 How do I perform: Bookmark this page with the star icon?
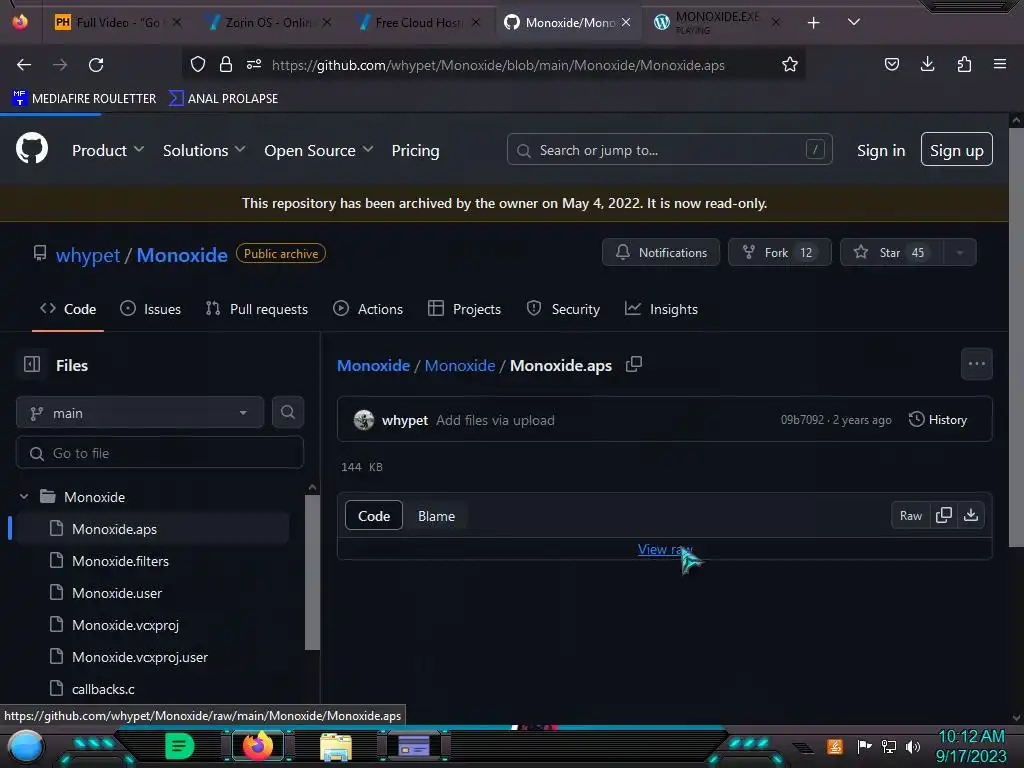pyautogui.click(x=790, y=65)
